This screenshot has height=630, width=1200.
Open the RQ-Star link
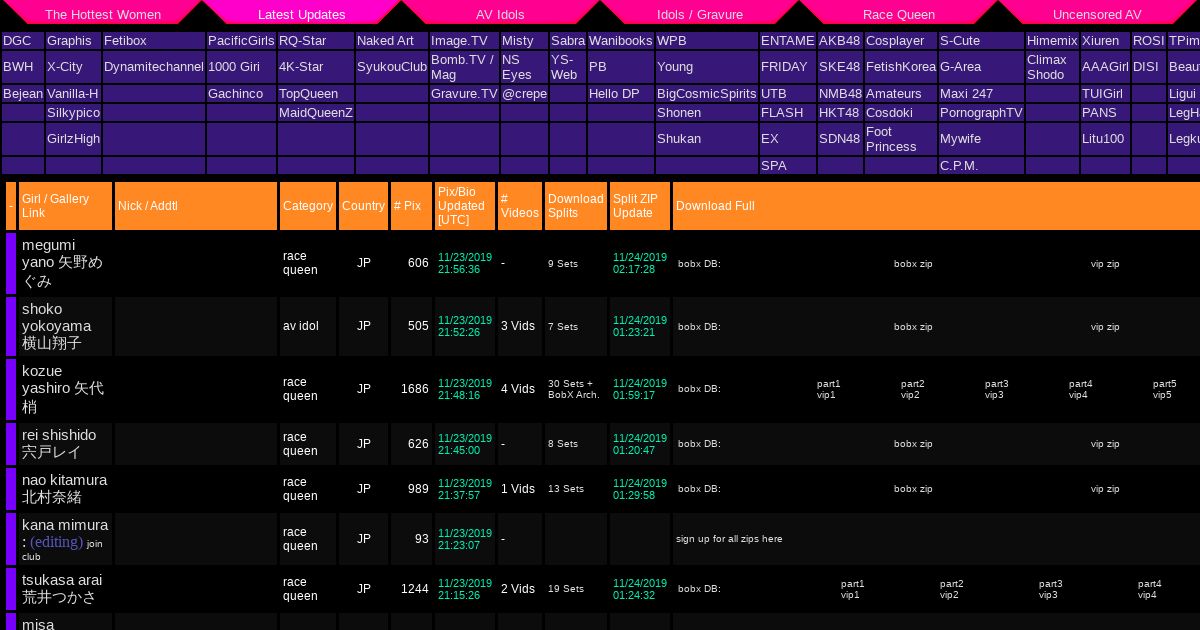[302, 41]
